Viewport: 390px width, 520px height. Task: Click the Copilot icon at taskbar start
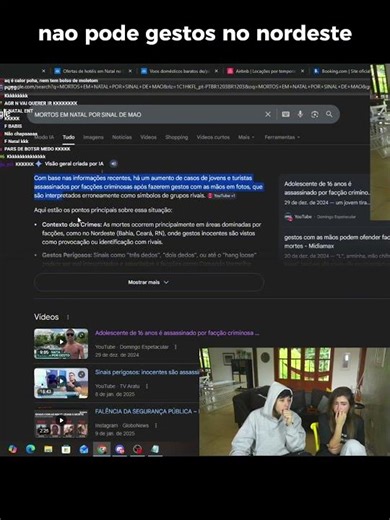[13, 449]
